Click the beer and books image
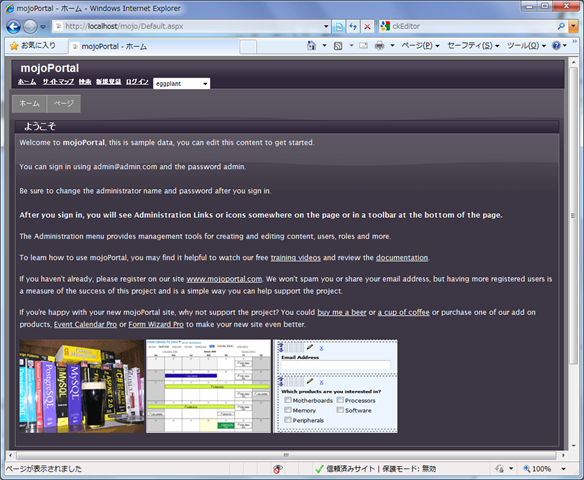This screenshot has width=584, height=480. 82,386
